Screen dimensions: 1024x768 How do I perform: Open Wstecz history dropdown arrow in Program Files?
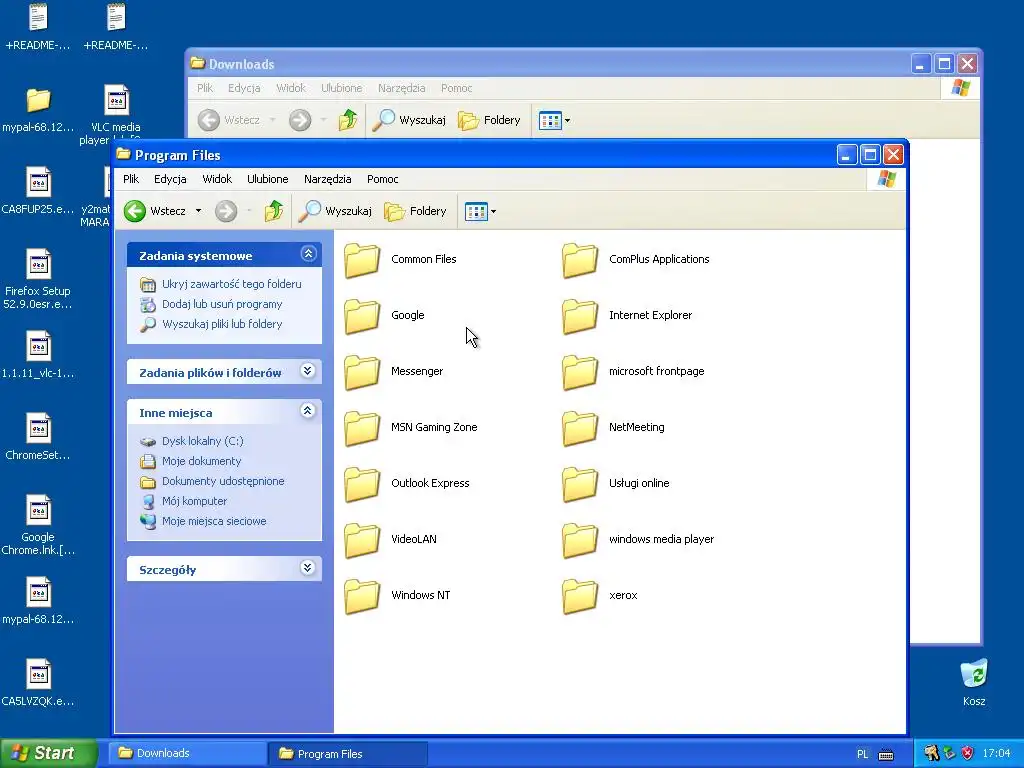[199, 211]
